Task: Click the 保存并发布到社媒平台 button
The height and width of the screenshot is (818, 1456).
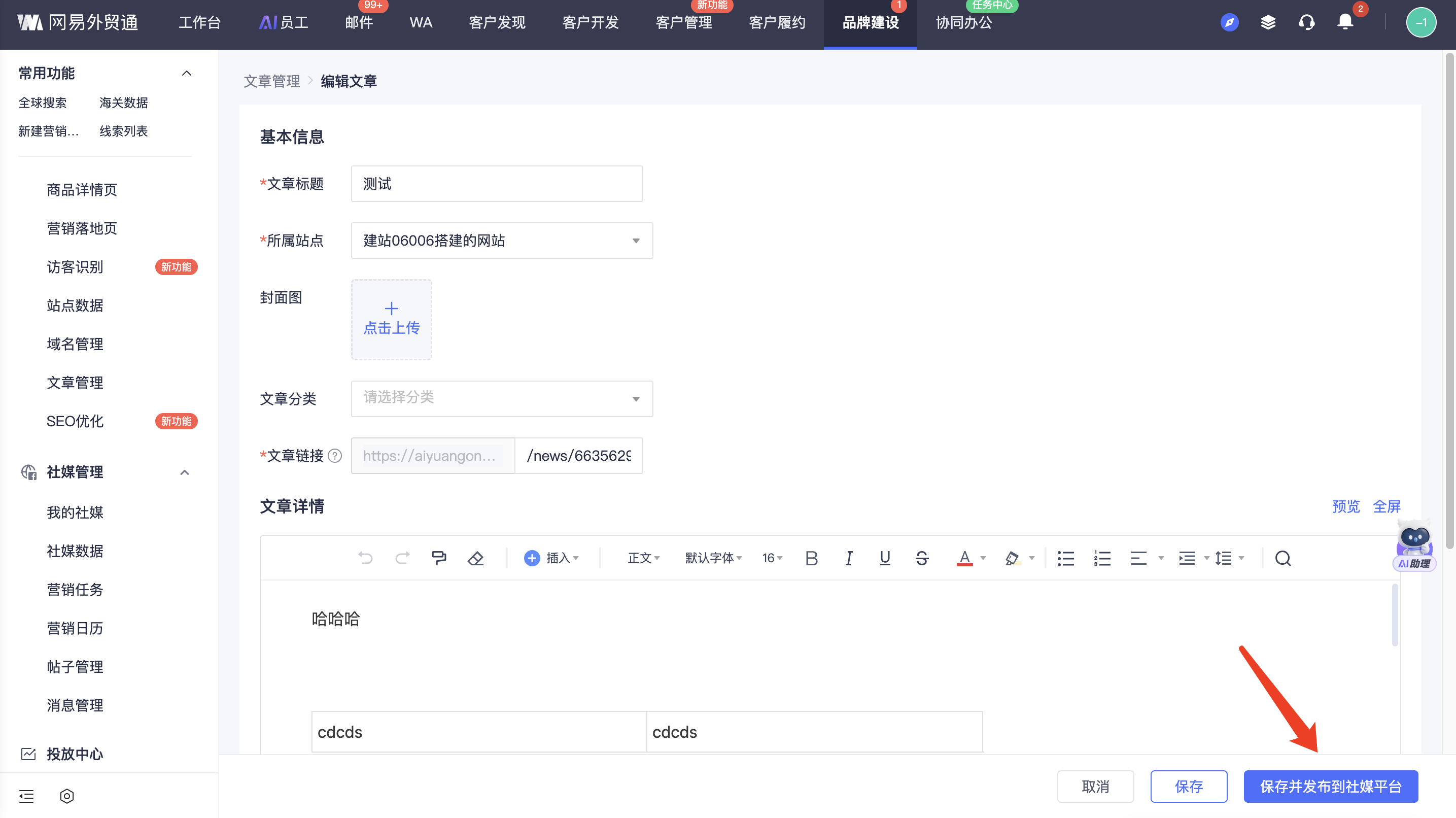Action: pos(1330,787)
